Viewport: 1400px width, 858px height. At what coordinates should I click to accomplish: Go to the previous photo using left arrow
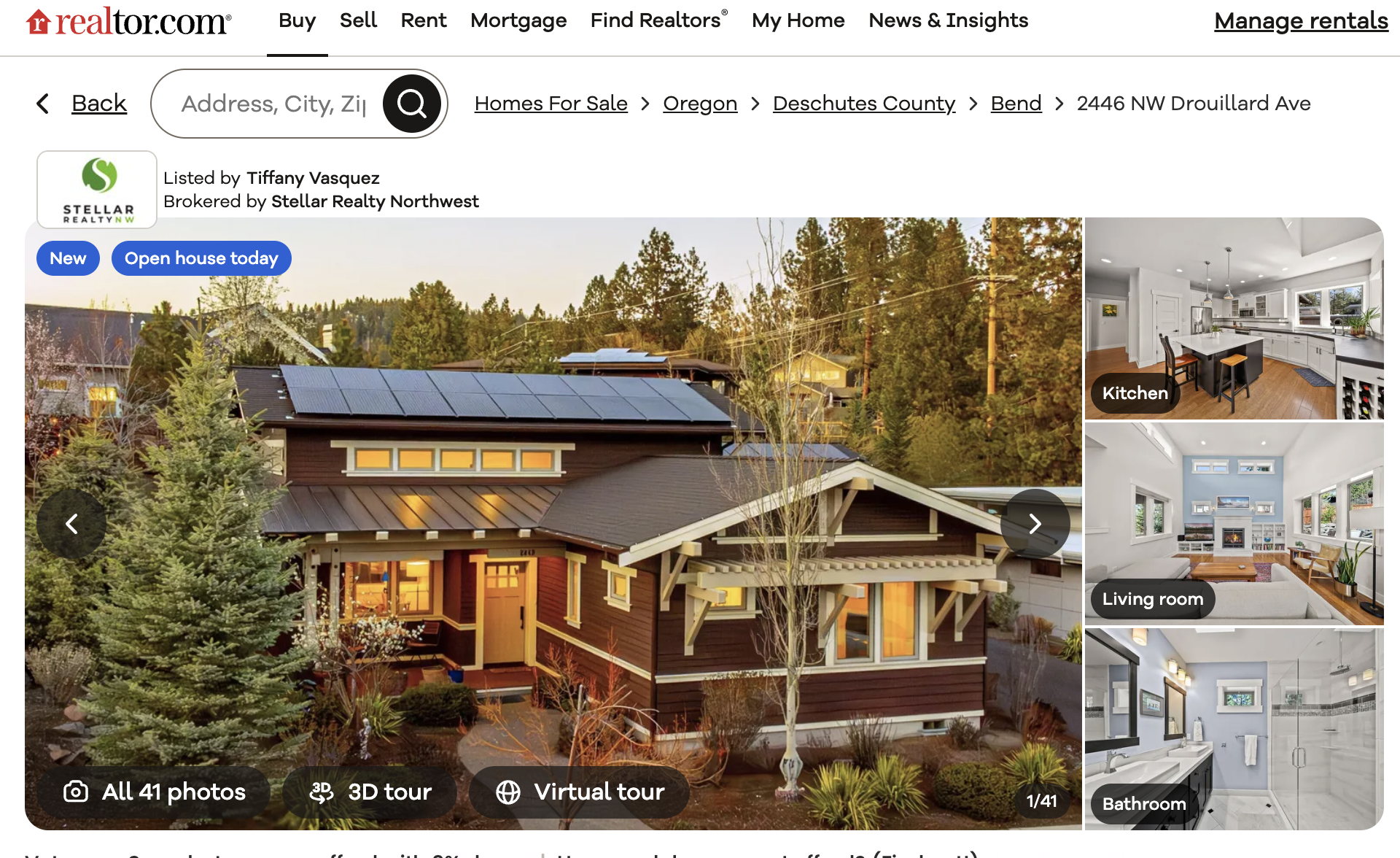point(71,524)
